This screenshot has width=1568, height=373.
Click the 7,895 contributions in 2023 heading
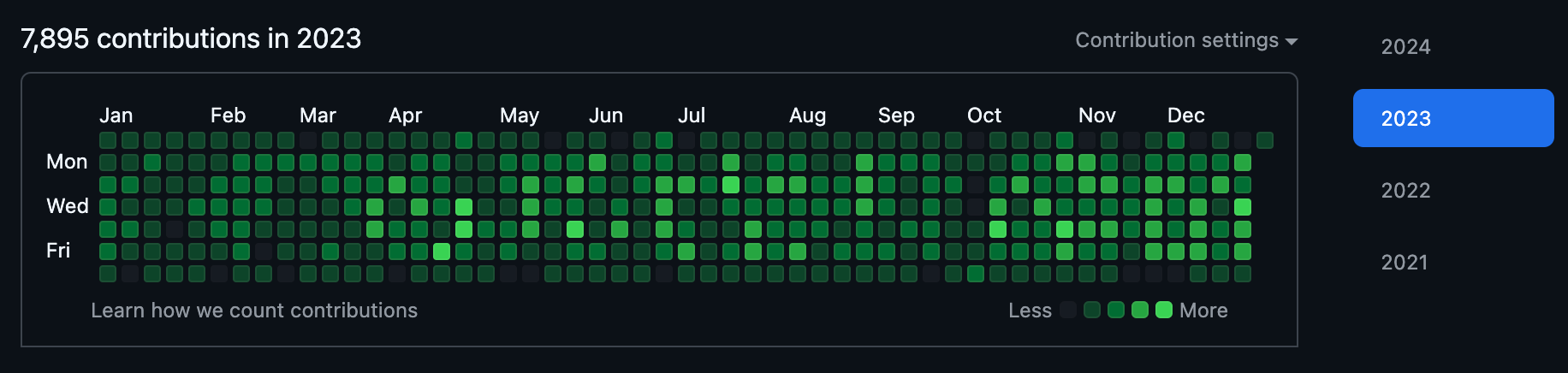coord(191,38)
